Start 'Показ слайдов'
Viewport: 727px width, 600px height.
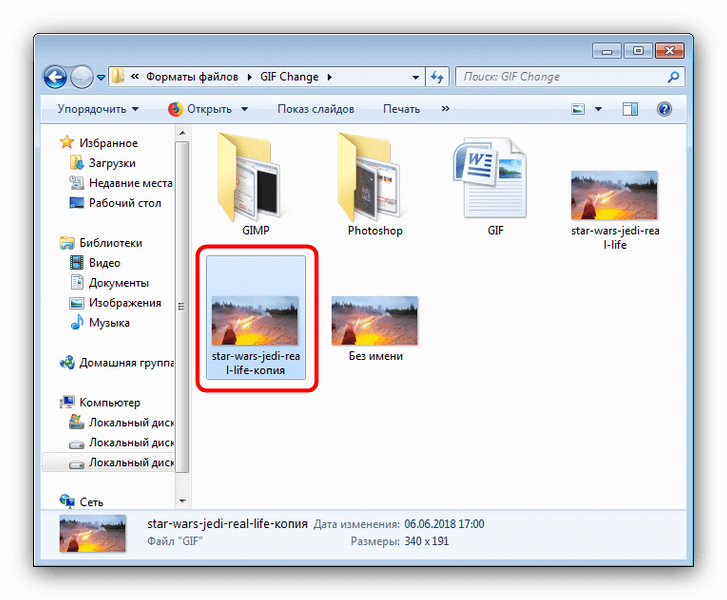316,109
